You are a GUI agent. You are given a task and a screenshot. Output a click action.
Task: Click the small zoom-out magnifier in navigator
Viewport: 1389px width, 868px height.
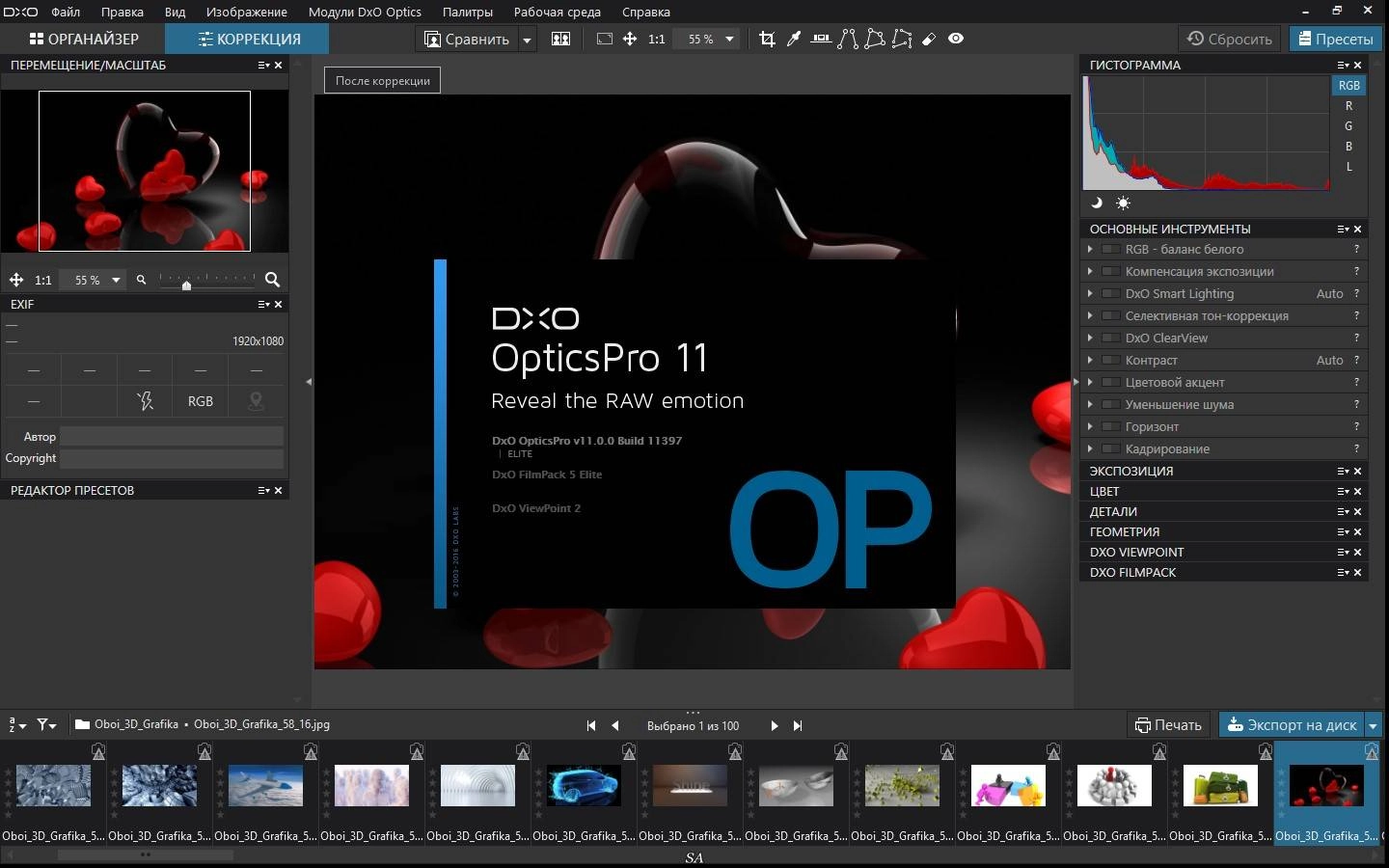[141, 280]
